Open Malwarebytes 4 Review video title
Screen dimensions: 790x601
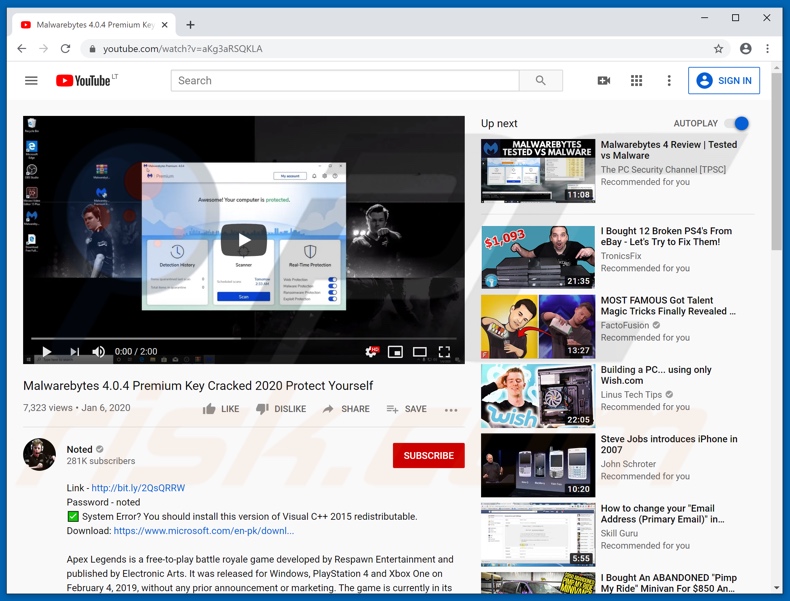(x=669, y=150)
